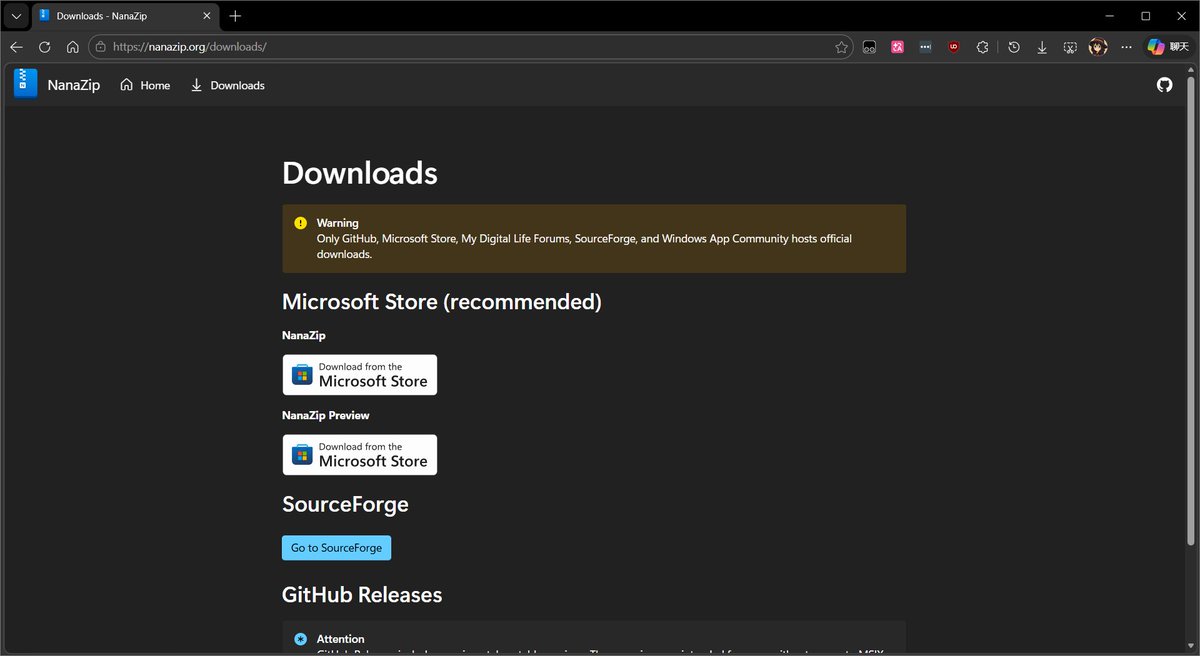Select the Downloads - NanaZip tab

(125, 16)
